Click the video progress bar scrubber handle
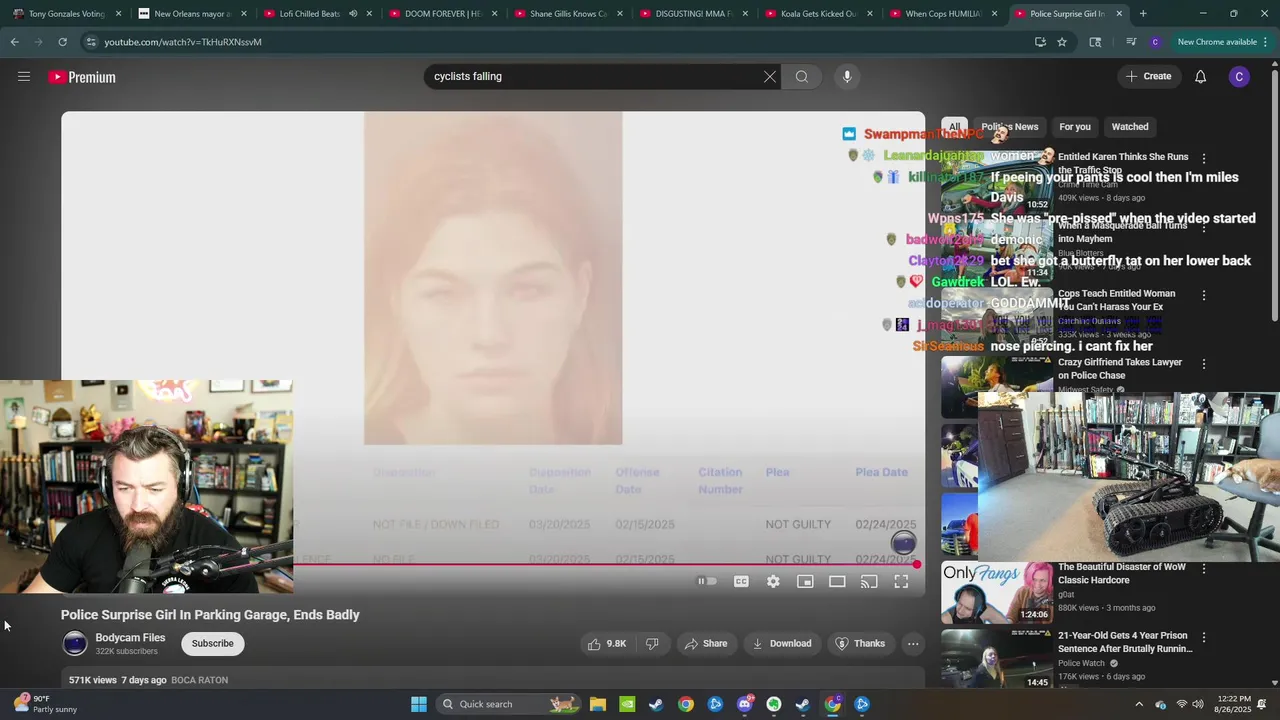This screenshot has width=1280, height=720. click(916, 565)
